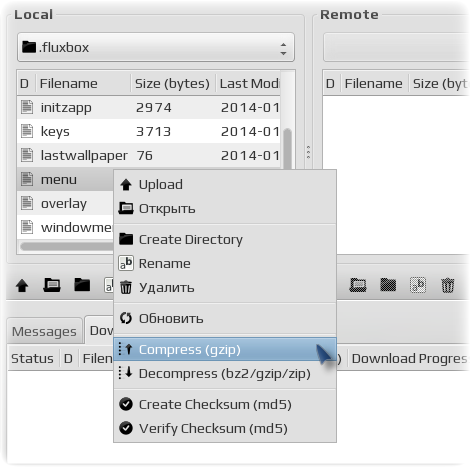
Task: Click the file icon next to lastwallpaper
Action: click(27, 155)
